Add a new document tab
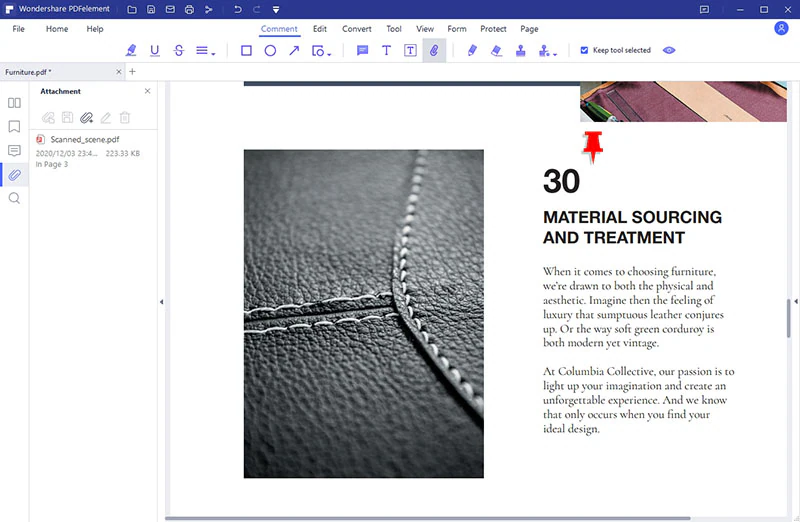Image resolution: width=800 pixels, height=522 pixels. 132,71
